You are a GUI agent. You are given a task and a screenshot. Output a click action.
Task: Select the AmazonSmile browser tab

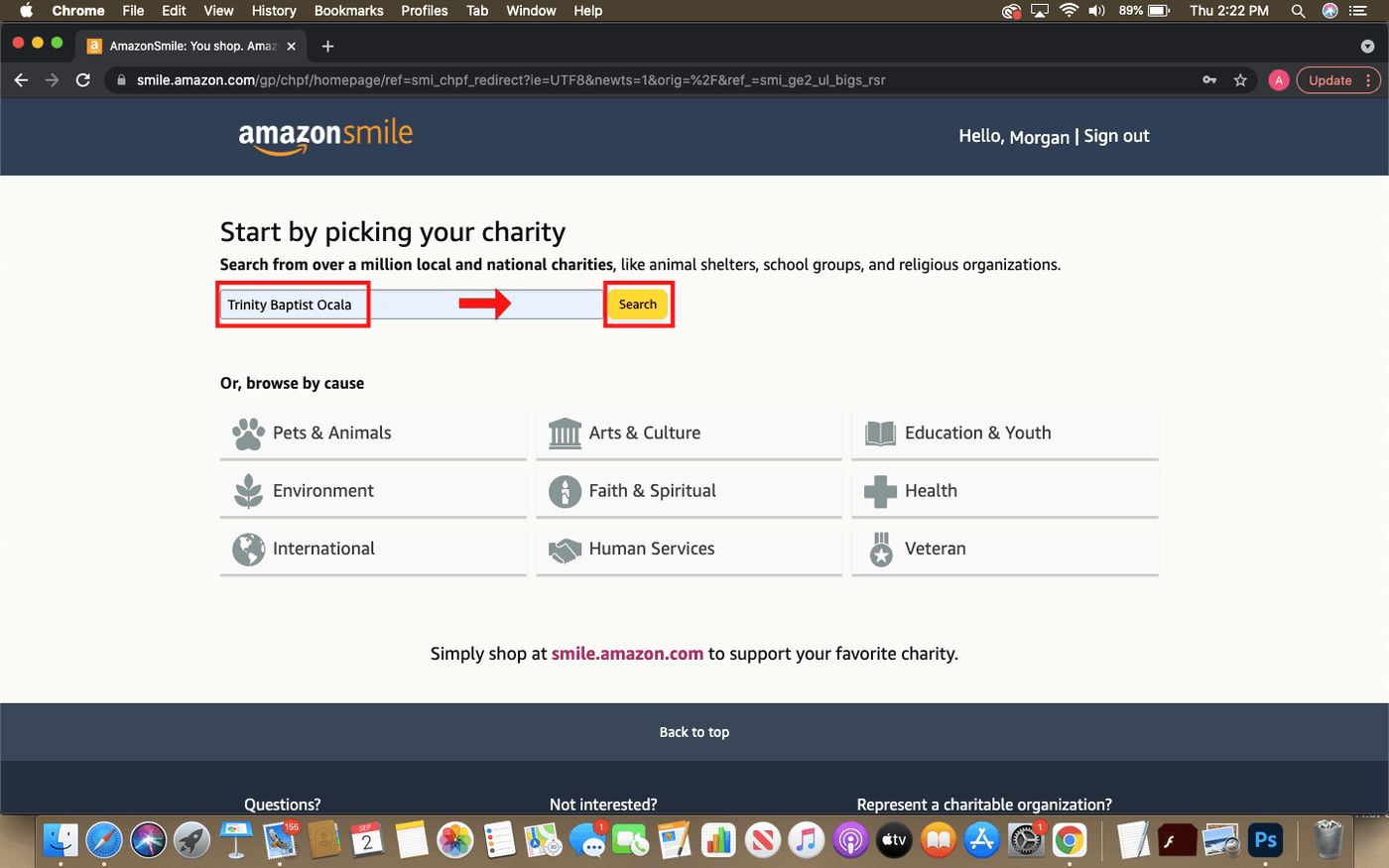tap(192, 46)
